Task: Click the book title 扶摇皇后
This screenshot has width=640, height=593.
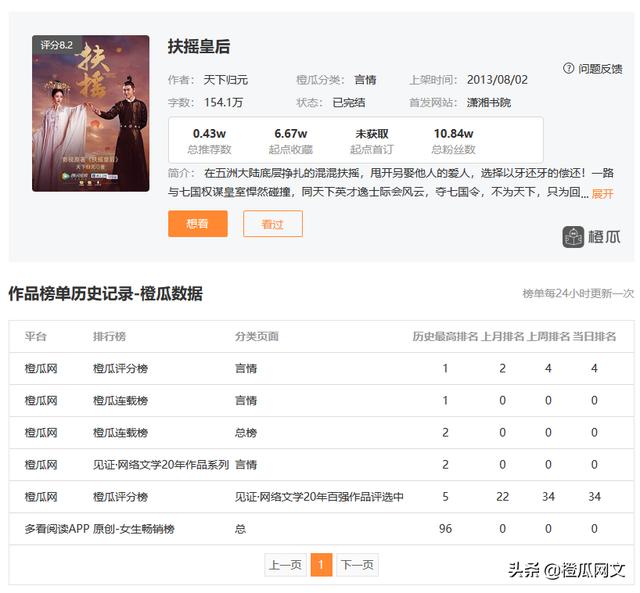Action: [199, 46]
